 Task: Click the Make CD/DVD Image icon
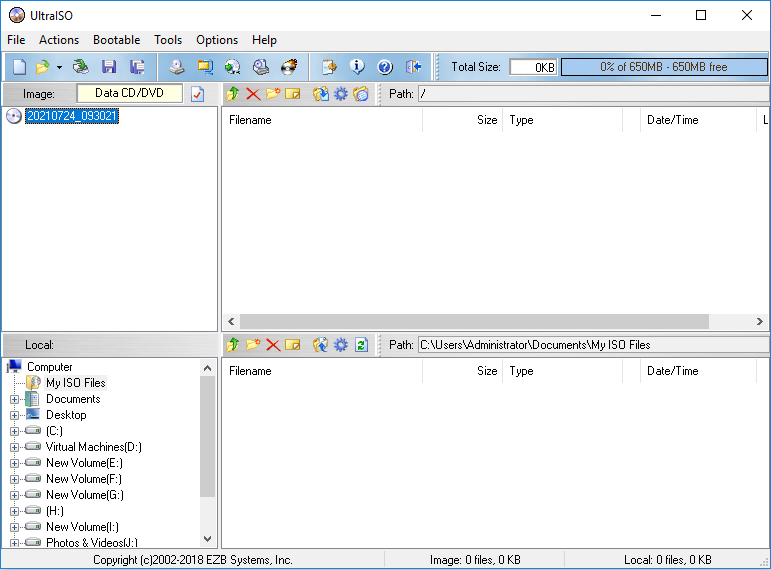[x=177, y=67]
